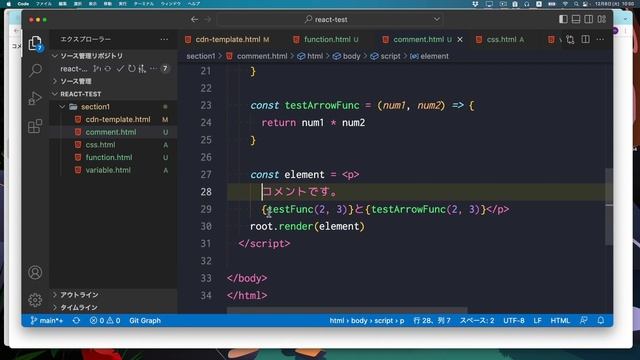Click the vertical editor scrollbar
This screenshot has height=360, width=640.
(609, 206)
